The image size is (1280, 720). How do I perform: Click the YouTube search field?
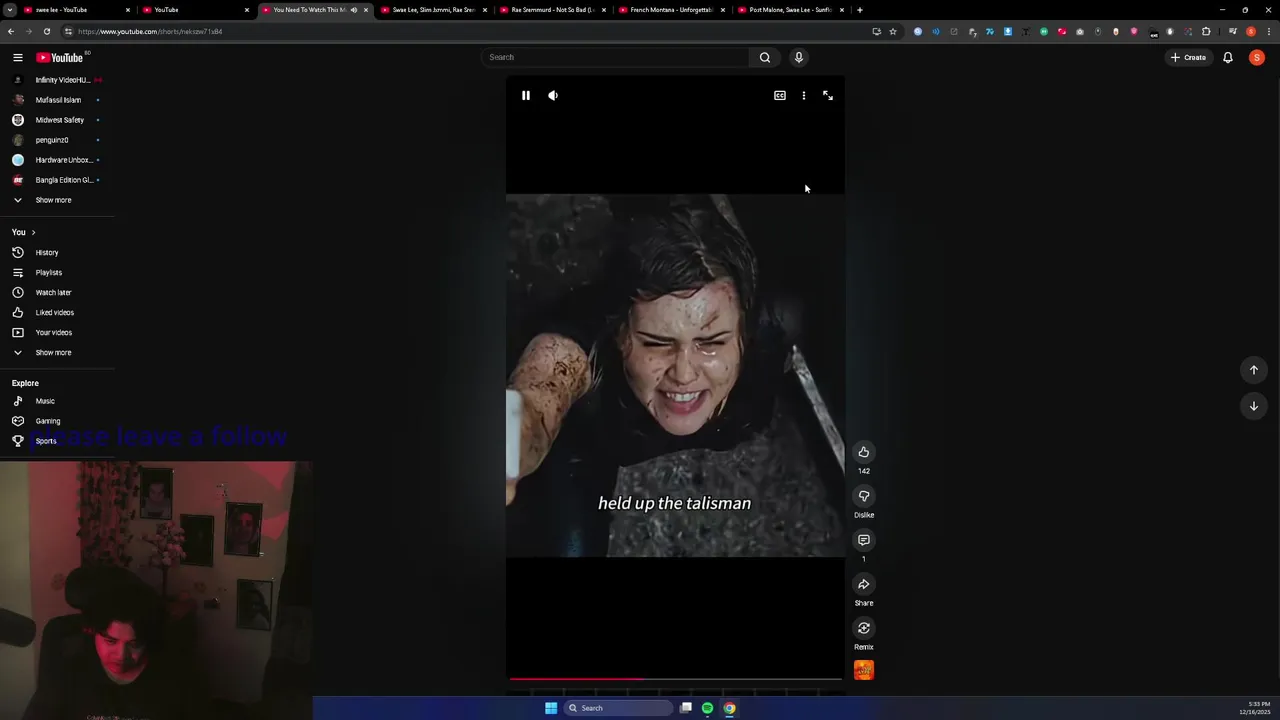[x=614, y=57]
